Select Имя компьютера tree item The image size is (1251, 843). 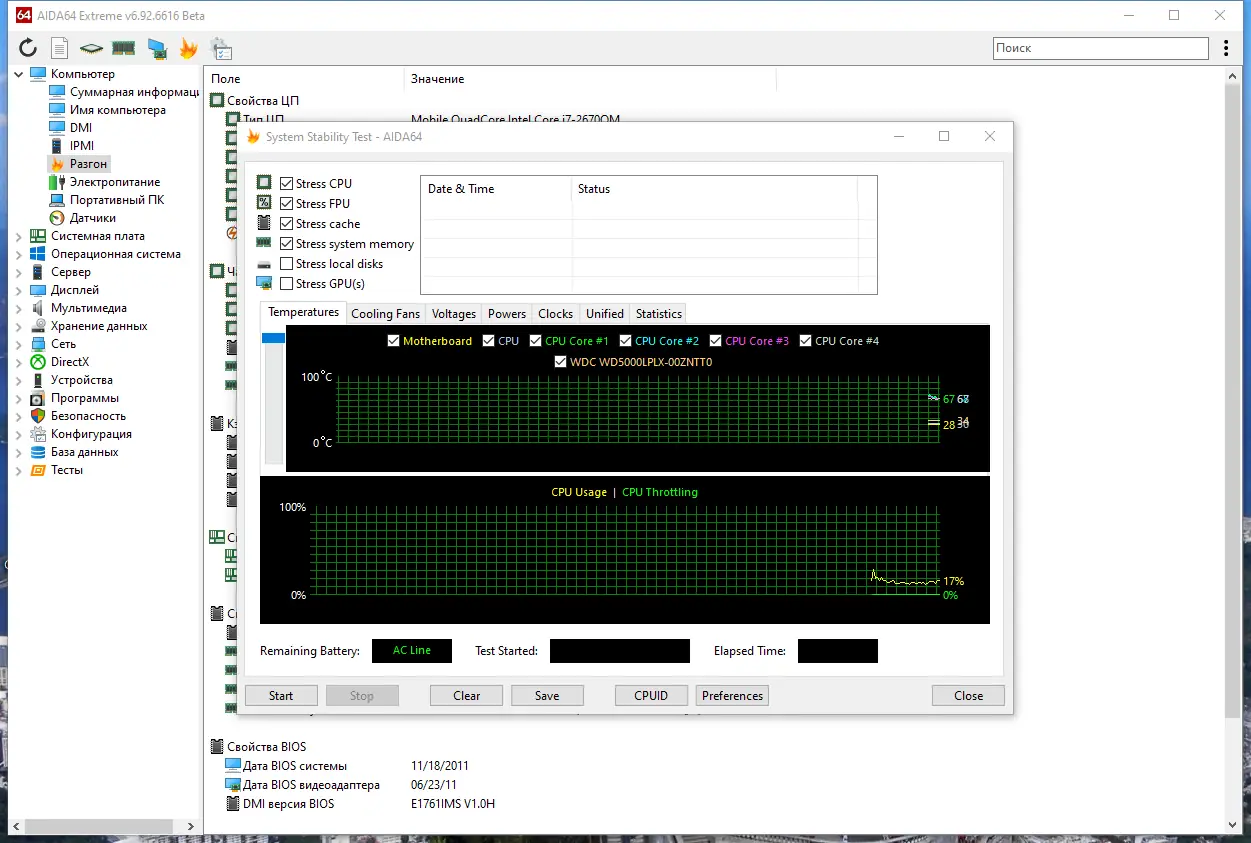(x=118, y=110)
